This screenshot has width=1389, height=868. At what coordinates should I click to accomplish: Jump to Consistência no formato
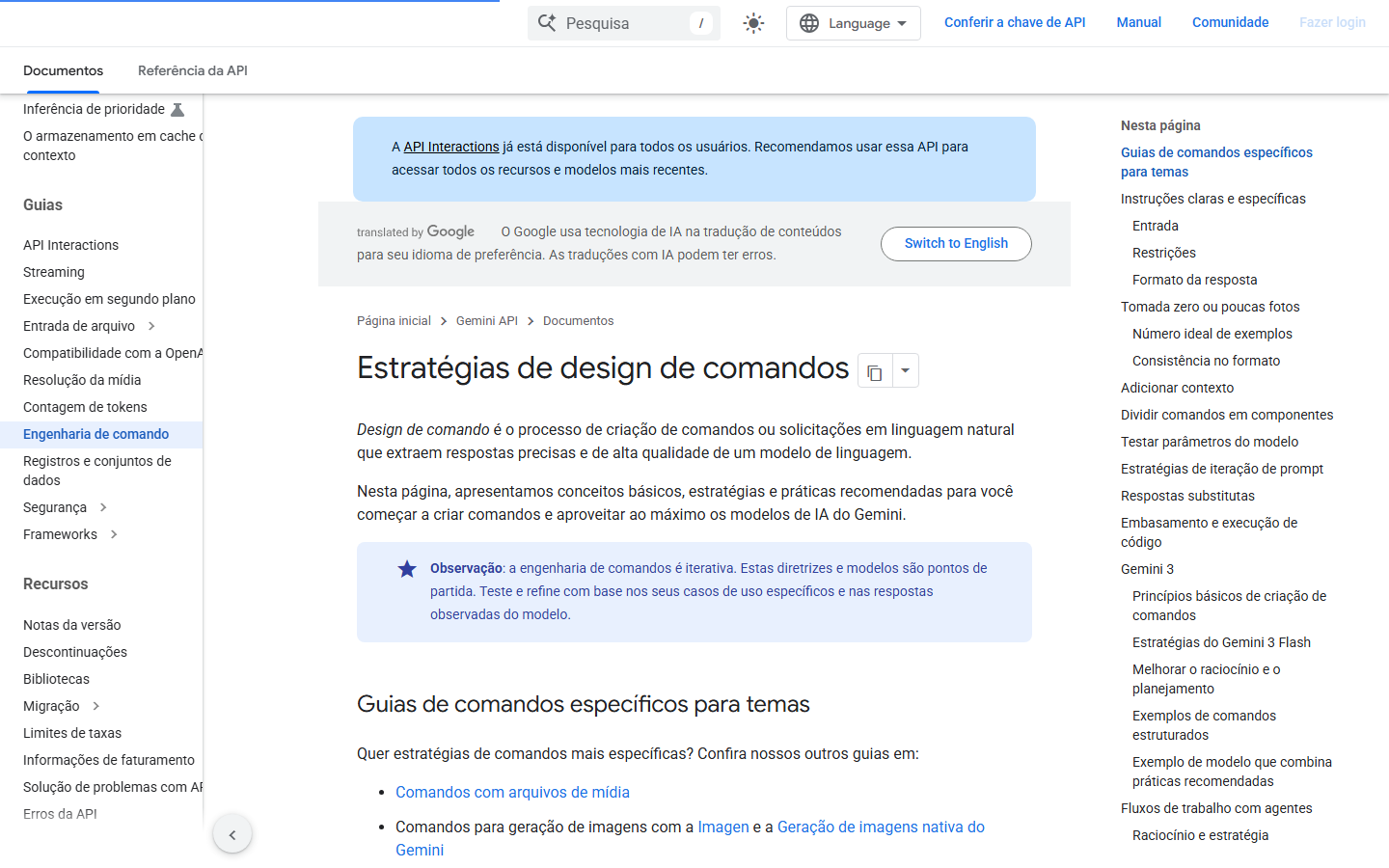[1207, 361]
